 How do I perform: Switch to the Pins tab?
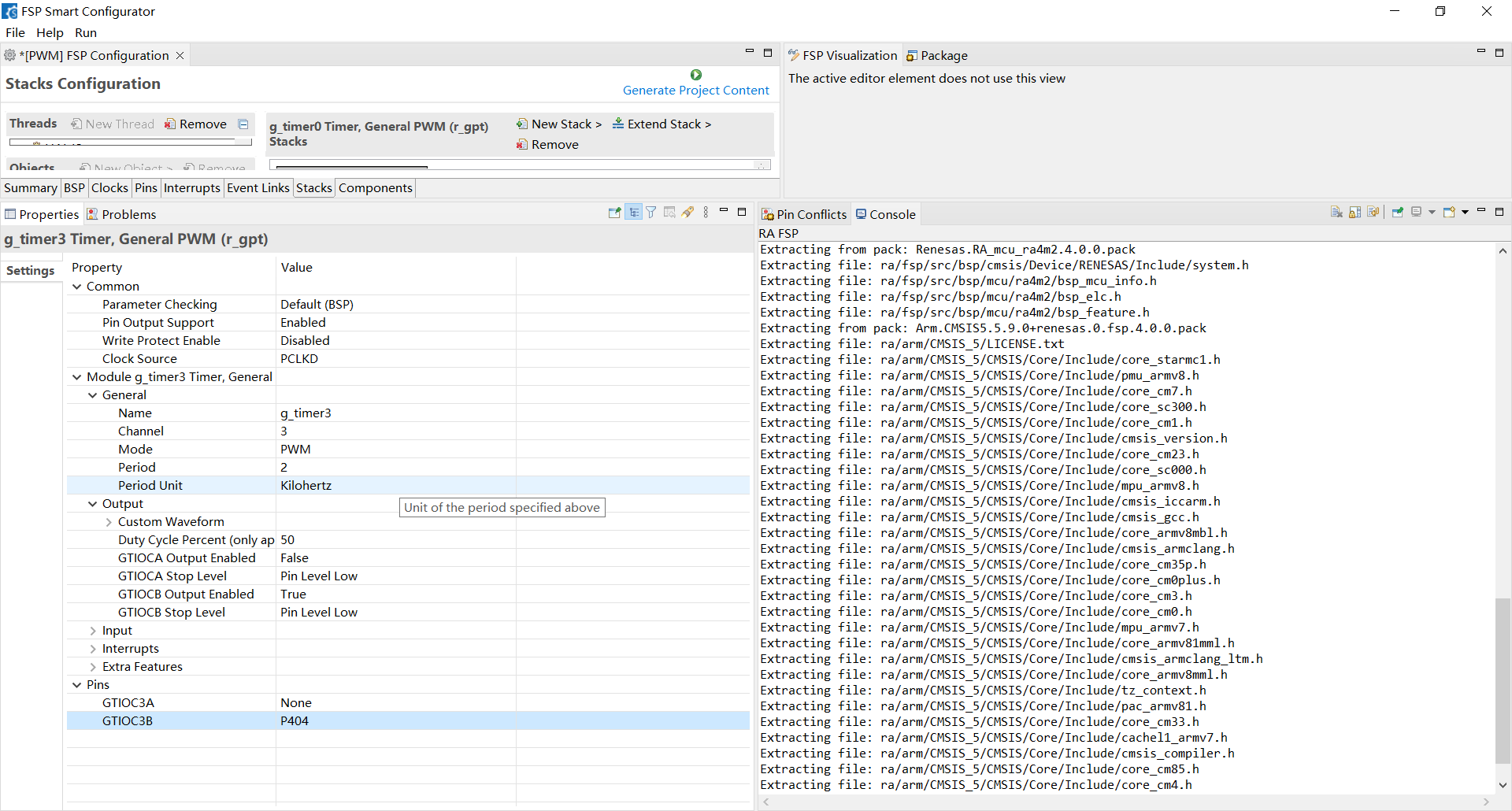coord(146,187)
